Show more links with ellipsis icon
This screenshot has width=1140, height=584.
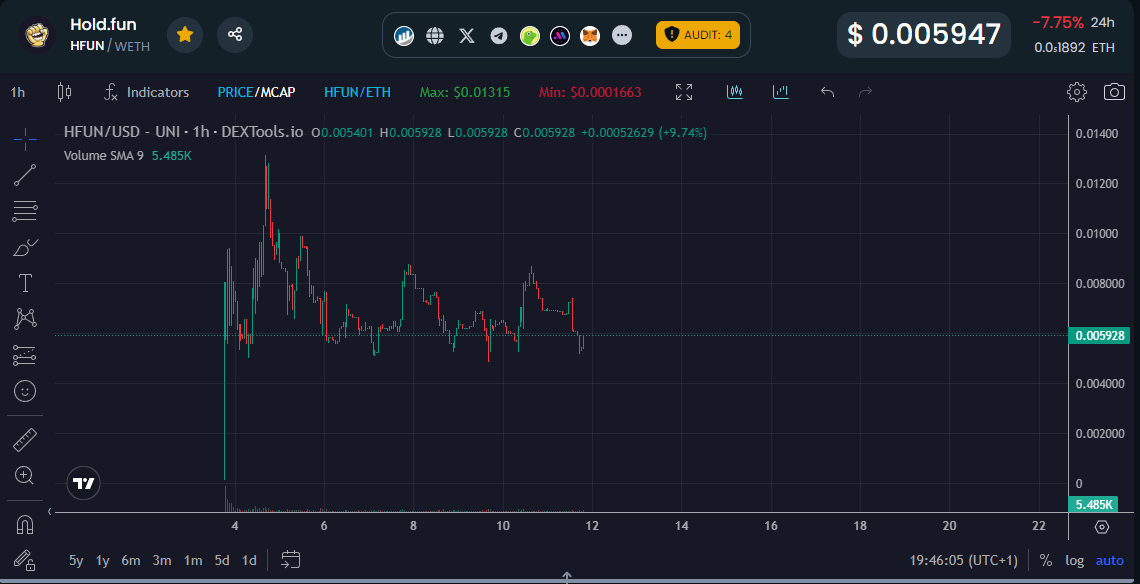(622, 35)
